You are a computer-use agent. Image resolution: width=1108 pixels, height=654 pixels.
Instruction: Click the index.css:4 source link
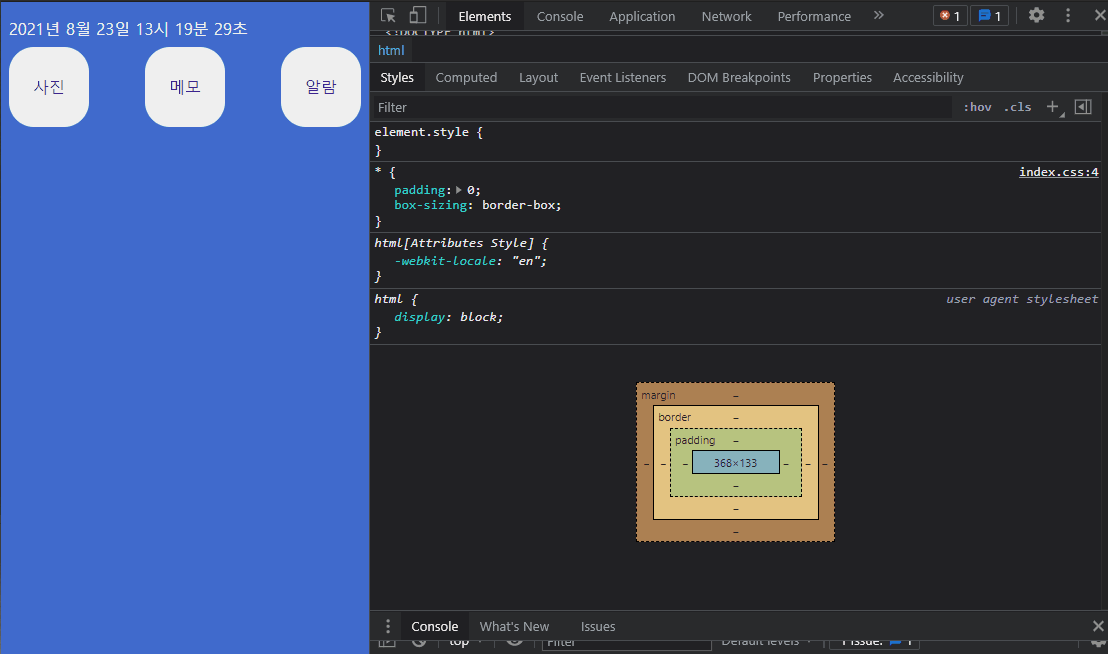(x=1059, y=172)
